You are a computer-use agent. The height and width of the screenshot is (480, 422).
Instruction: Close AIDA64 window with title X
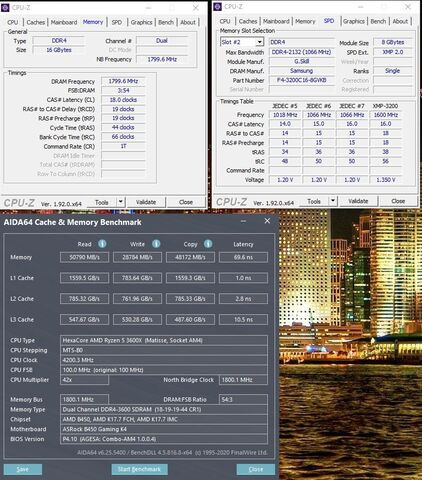tap(267, 221)
